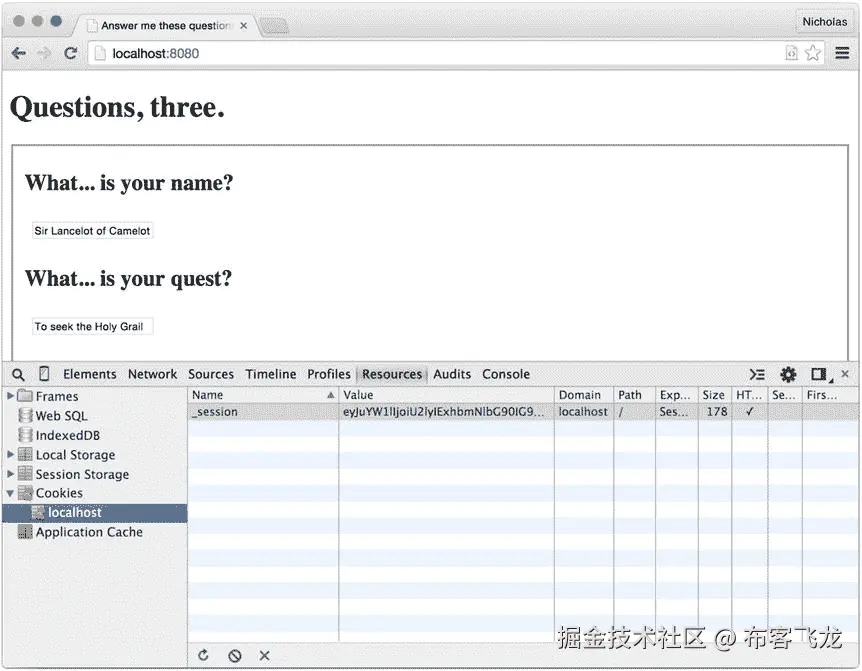The height and width of the screenshot is (671, 862).
Task: Refresh the cookies list
Action: [203, 655]
